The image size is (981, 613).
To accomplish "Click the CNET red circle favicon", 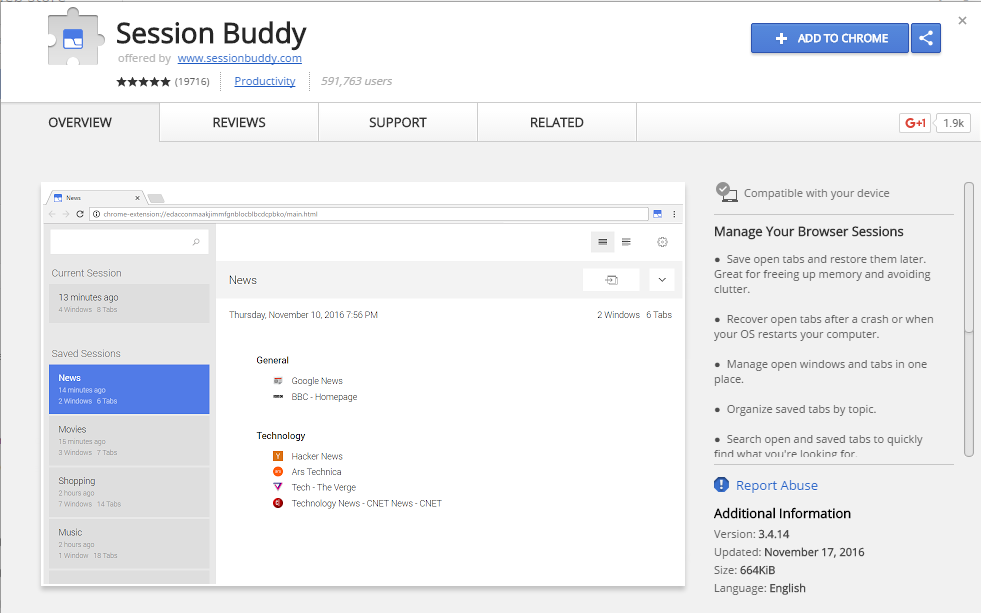I will click(278, 503).
